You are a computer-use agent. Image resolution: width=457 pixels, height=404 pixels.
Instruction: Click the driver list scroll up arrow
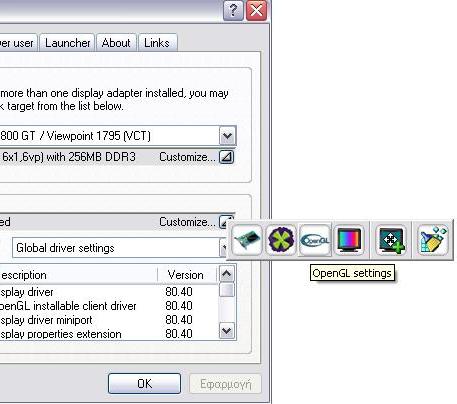[227, 274]
